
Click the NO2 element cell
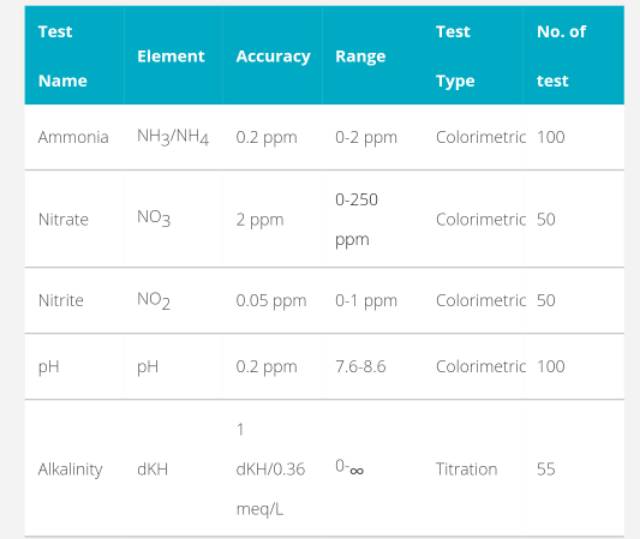(x=154, y=300)
